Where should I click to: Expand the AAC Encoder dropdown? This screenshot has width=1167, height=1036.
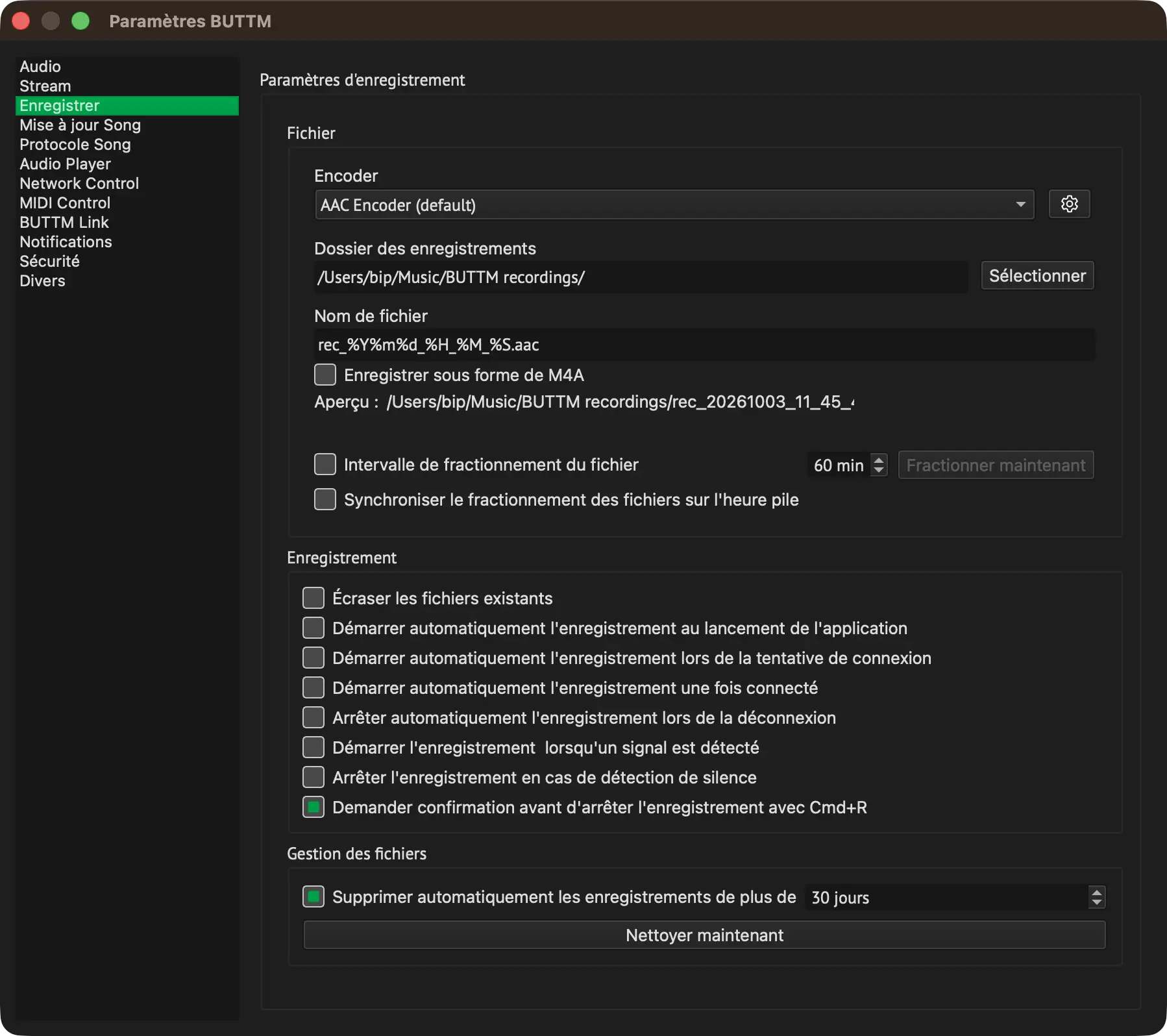[x=674, y=205]
